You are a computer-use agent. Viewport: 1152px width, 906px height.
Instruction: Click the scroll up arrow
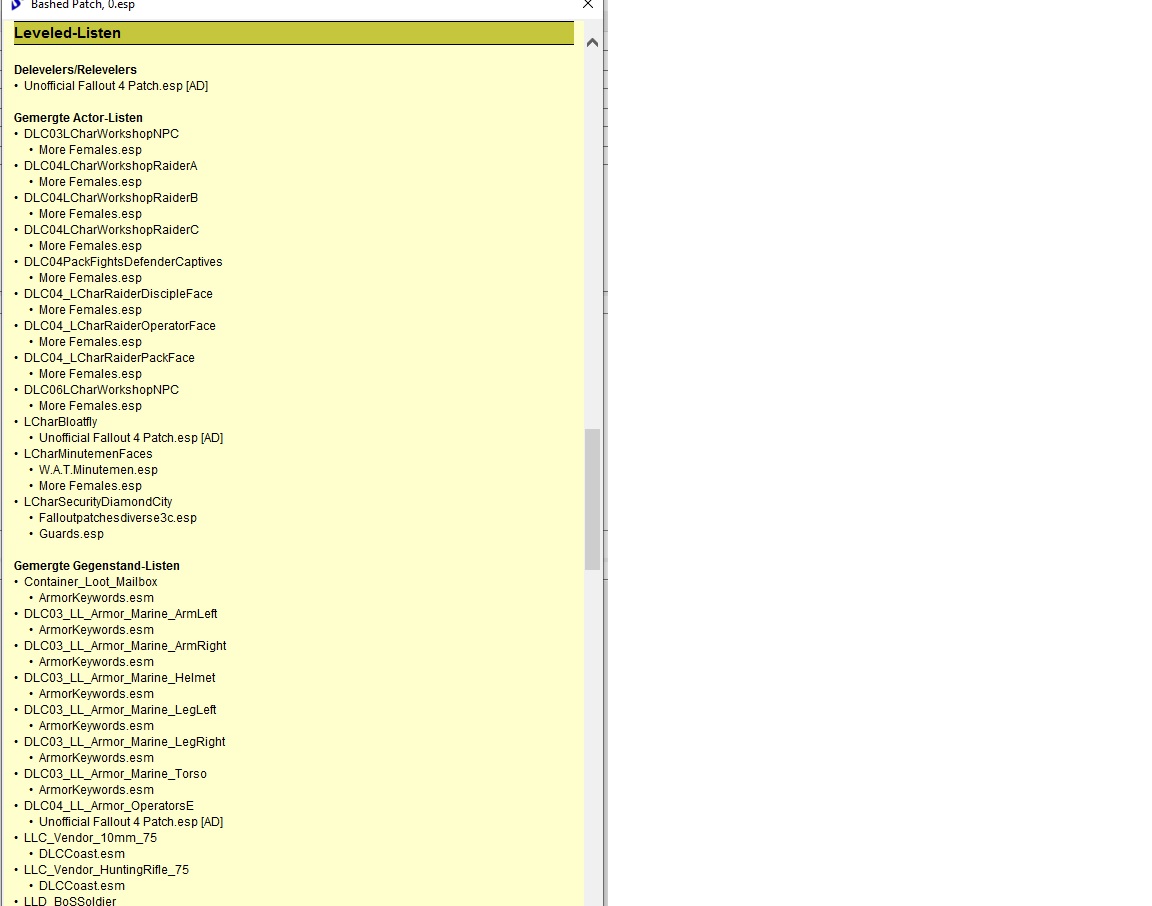[592, 43]
